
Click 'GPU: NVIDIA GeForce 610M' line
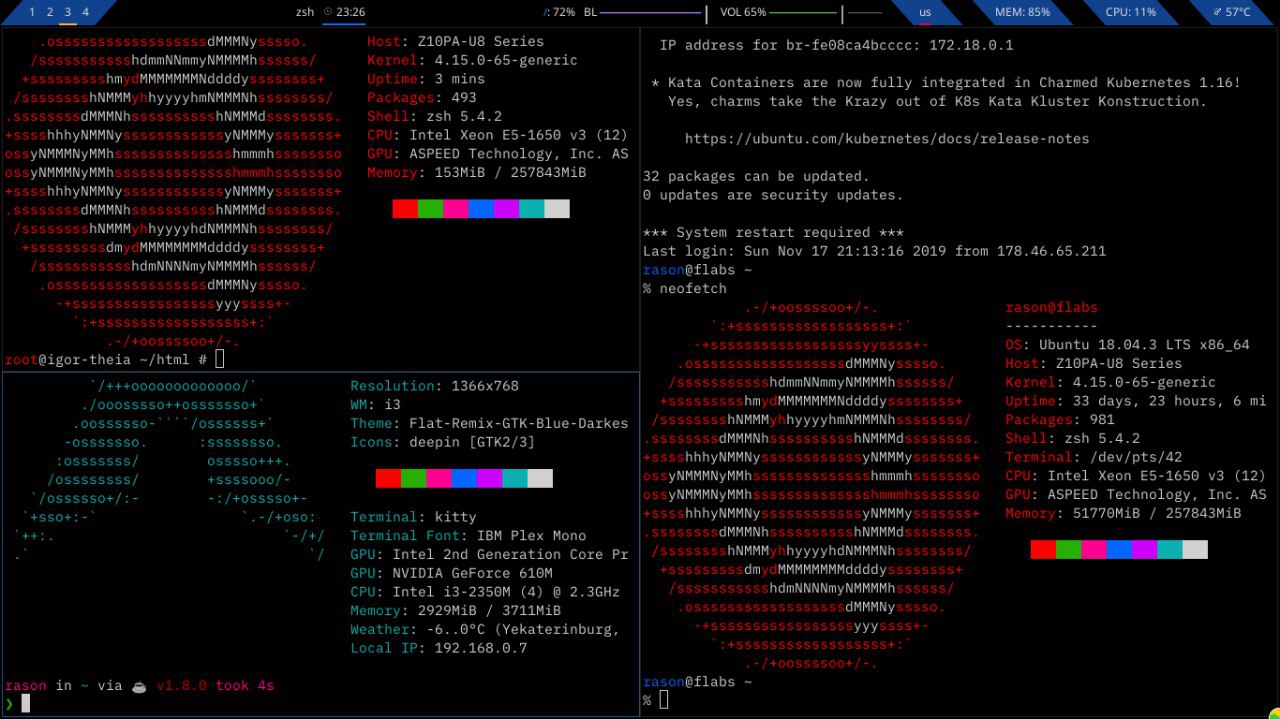coord(451,574)
